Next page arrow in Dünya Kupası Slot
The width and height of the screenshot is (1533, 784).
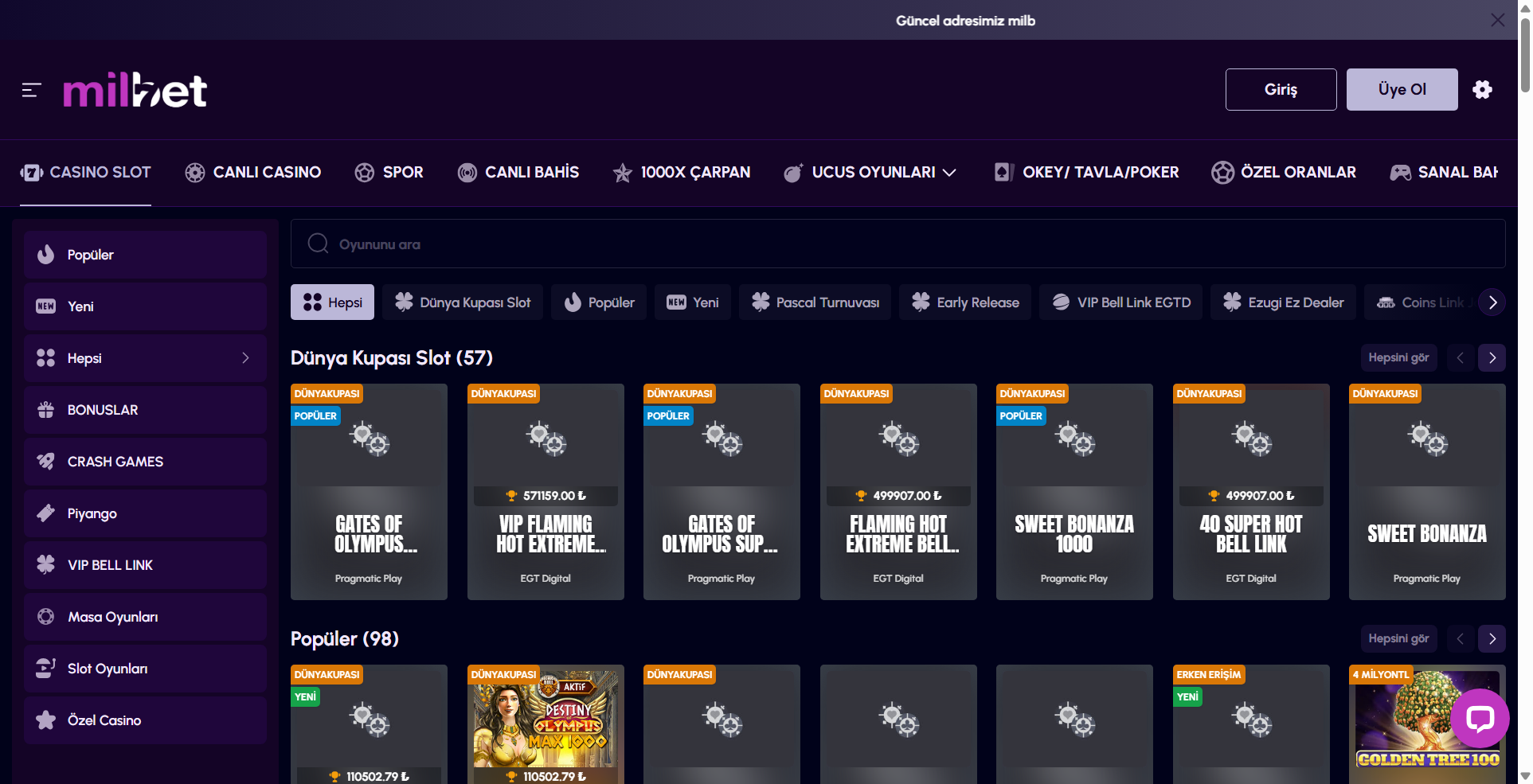click(1492, 358)
